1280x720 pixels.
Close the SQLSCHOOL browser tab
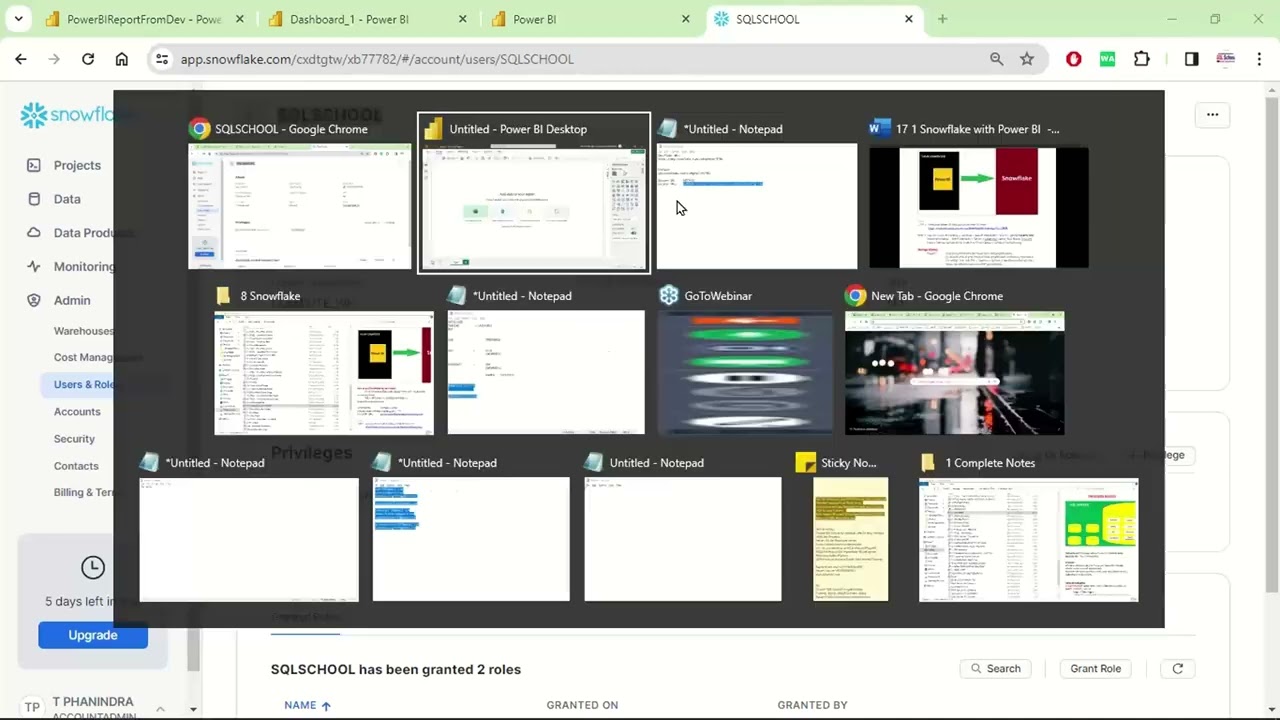point(909,19)
